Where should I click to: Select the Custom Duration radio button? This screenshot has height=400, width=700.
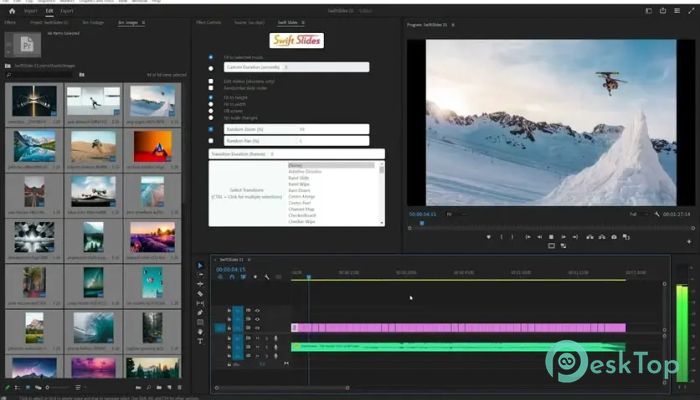tap(211, 68)
